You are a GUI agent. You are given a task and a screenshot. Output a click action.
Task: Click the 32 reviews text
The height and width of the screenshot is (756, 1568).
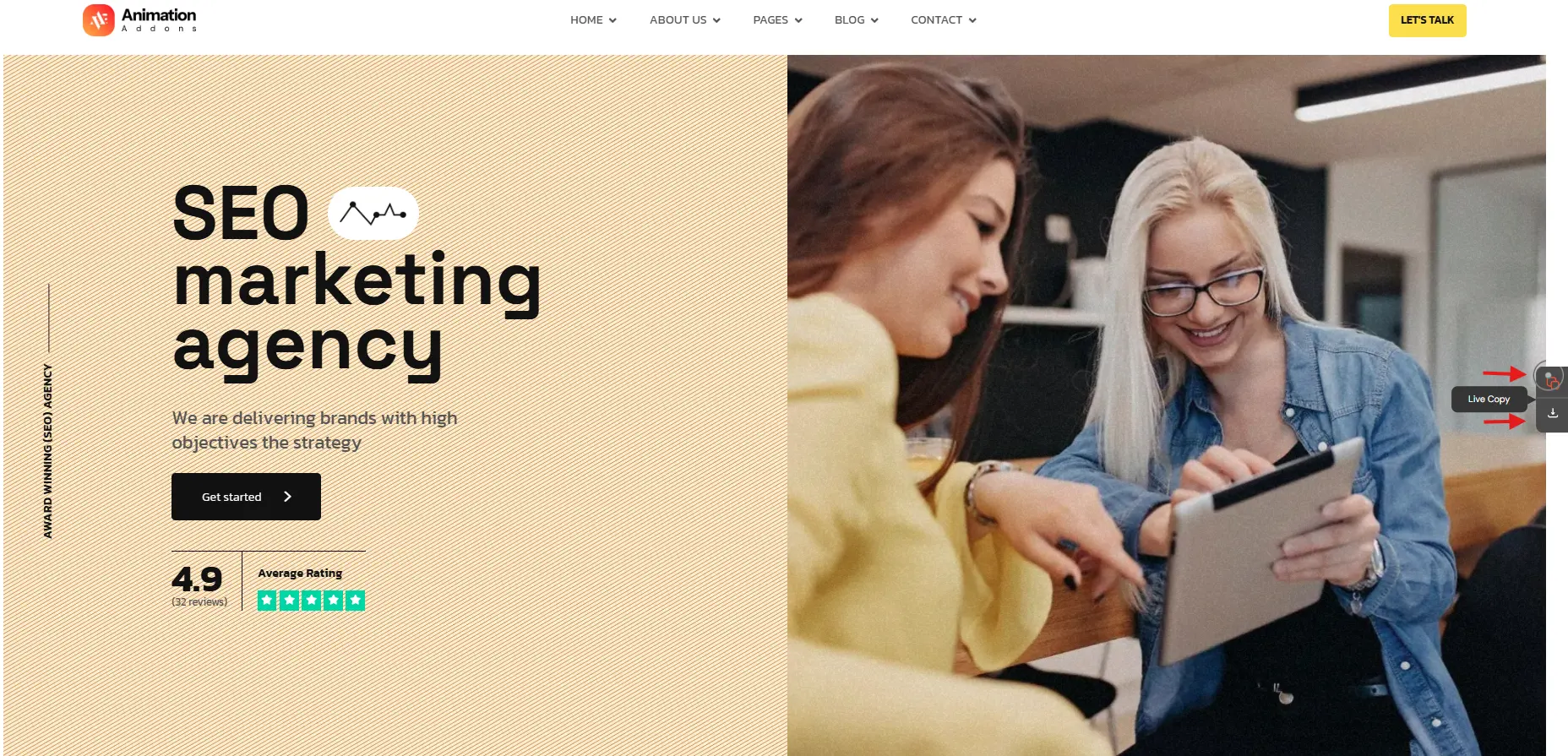[x=199, y=602]
